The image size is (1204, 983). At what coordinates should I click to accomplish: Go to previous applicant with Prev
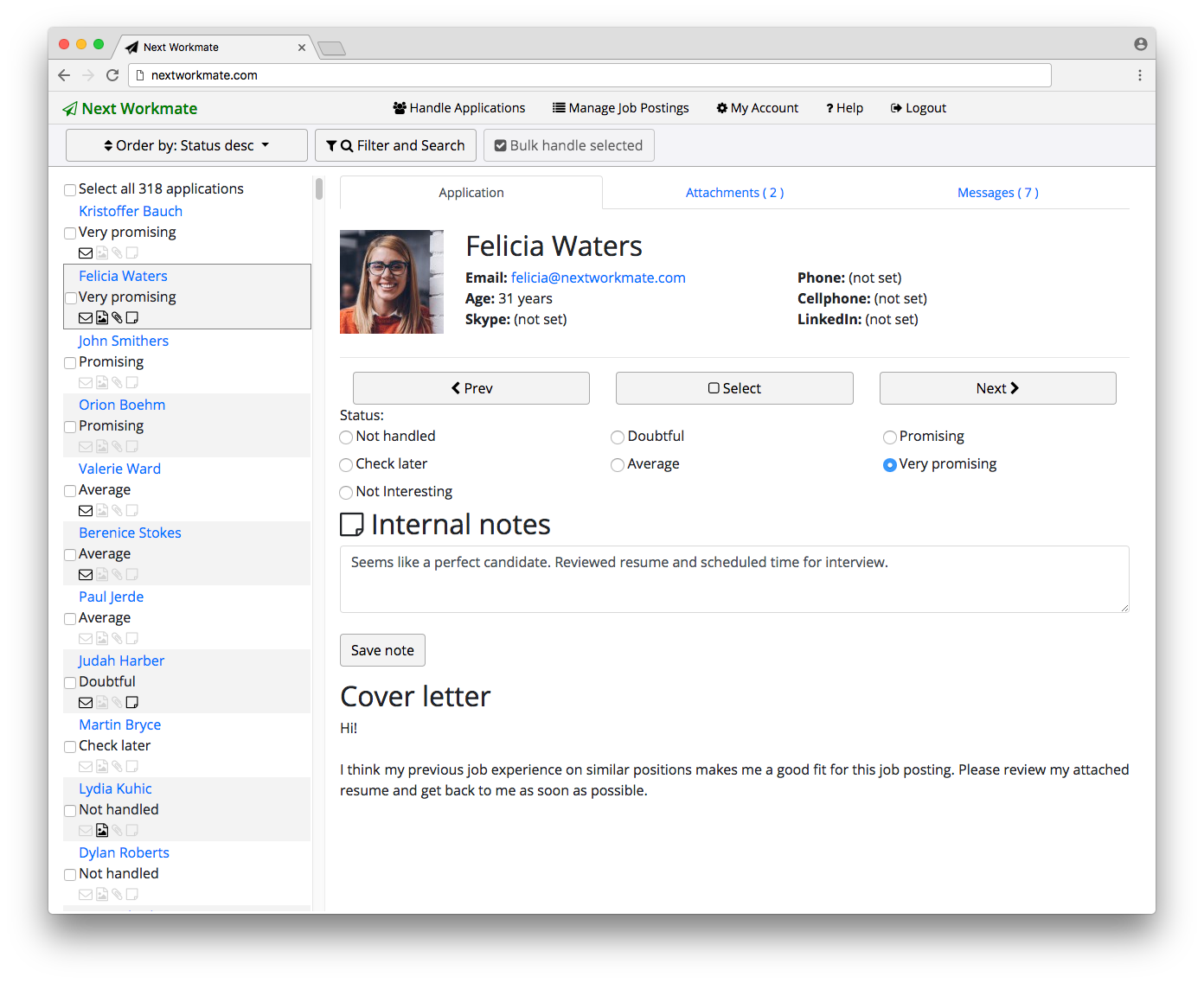(471, 388)
